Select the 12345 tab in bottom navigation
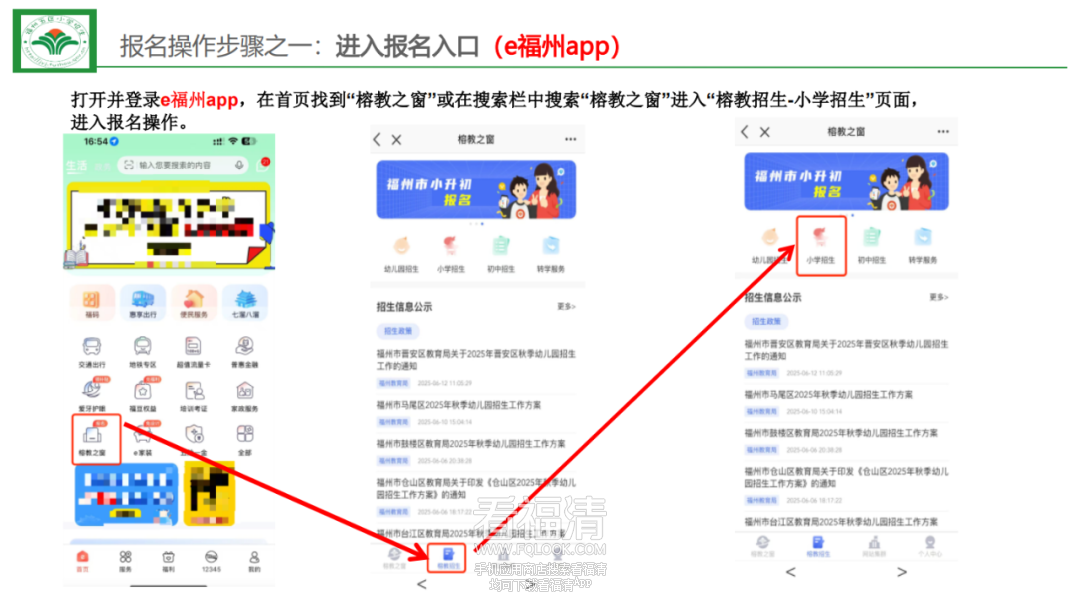The height and width of the screenshot is (608, 1080). pos(211,561)
